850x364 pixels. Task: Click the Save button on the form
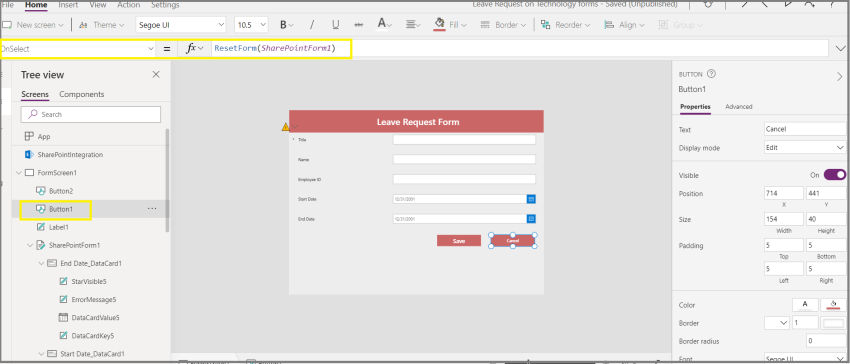click(459, 240)
